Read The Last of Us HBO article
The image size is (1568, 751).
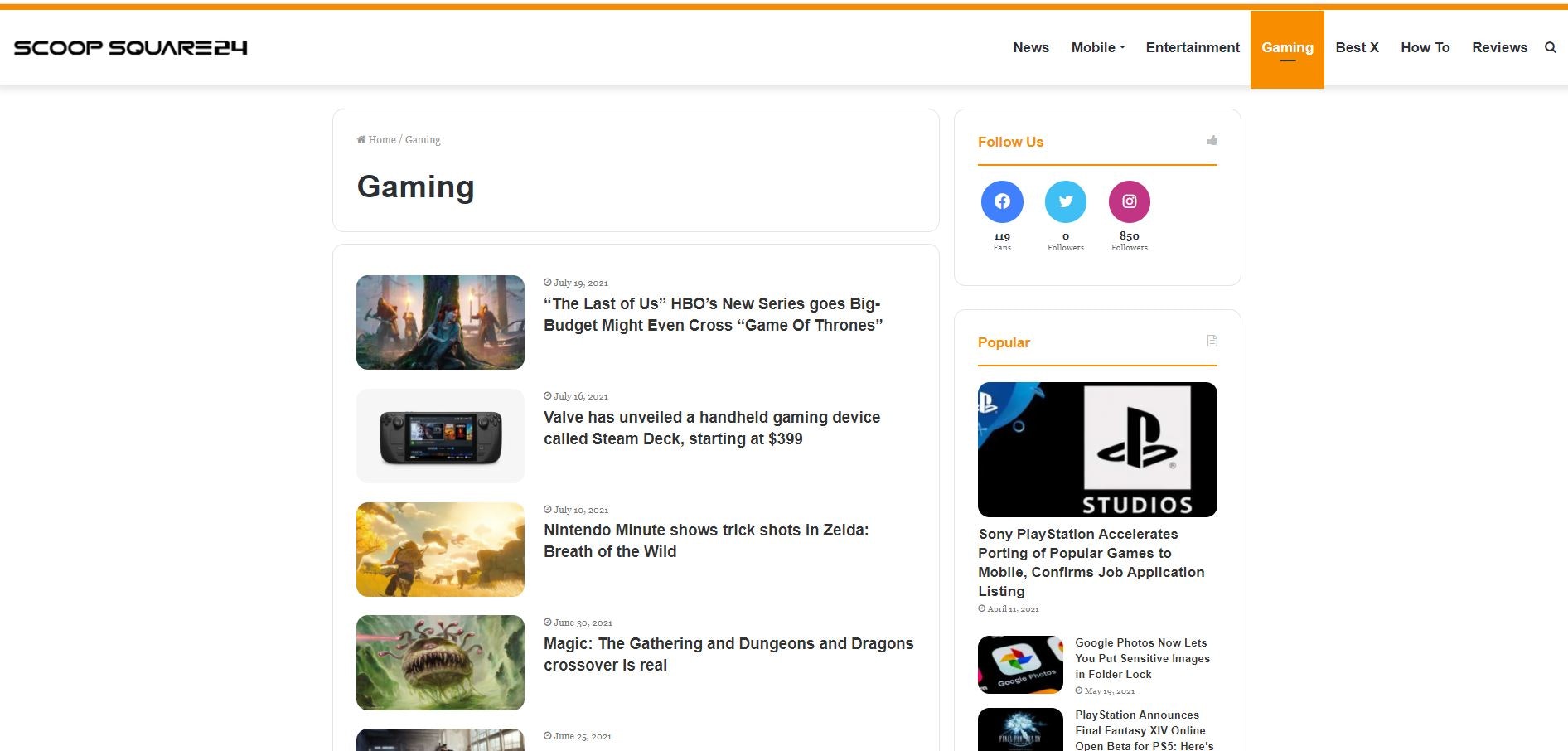(713, 314)
